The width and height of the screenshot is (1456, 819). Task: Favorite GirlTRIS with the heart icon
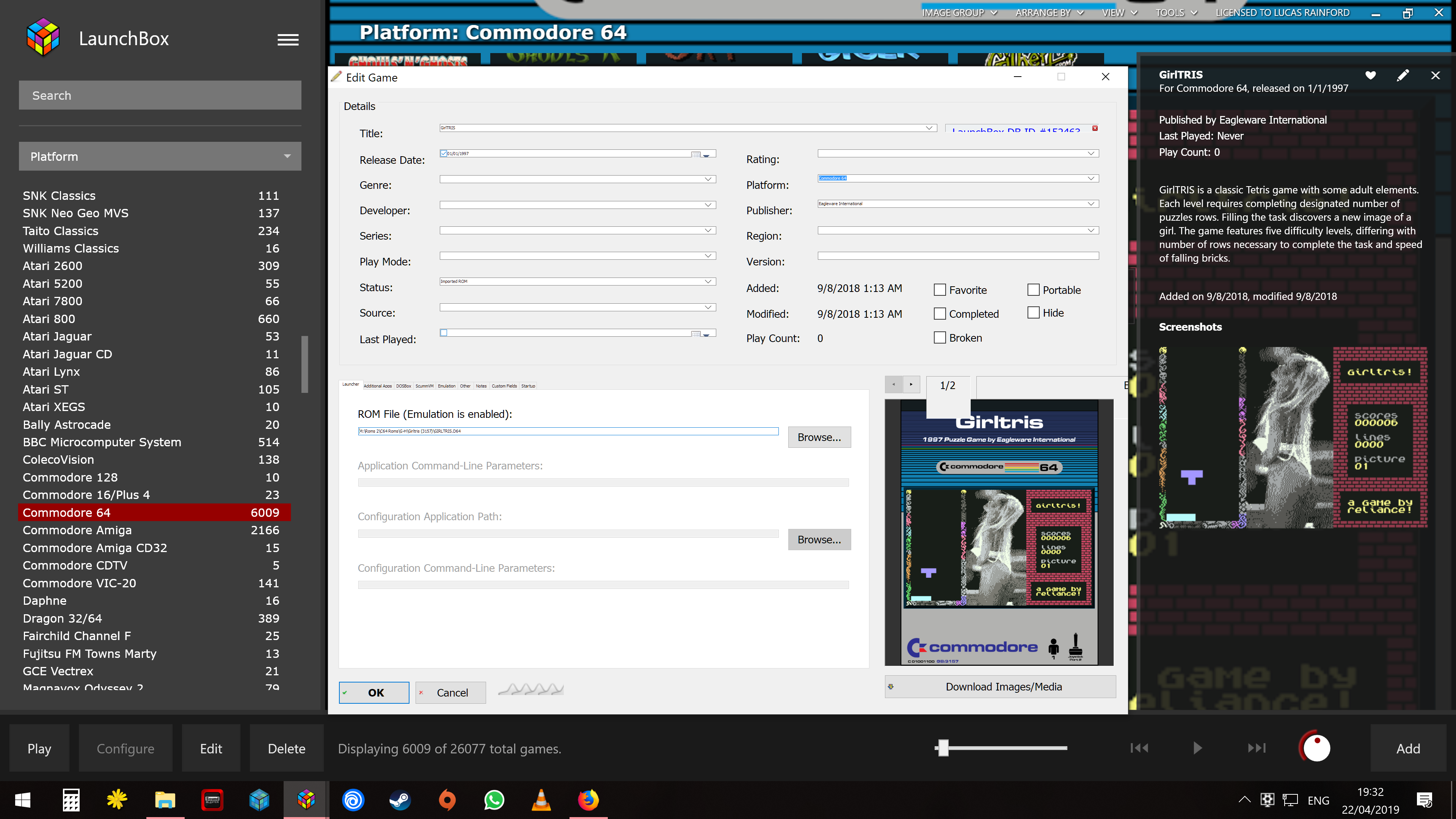pos(1370,75)
